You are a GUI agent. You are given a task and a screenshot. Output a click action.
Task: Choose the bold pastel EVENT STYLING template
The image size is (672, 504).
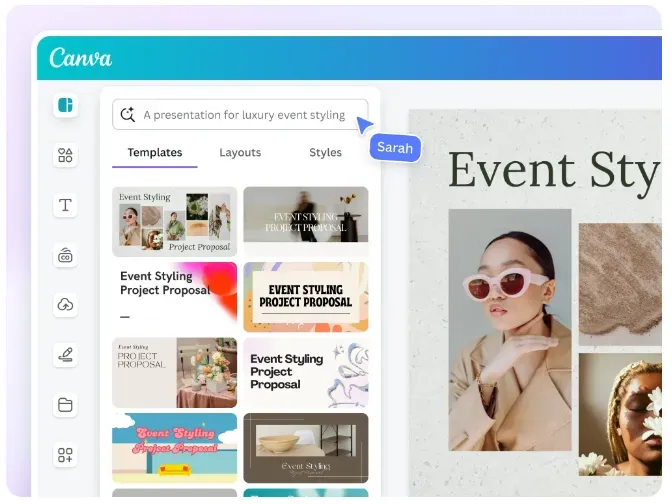click(306, 297)
